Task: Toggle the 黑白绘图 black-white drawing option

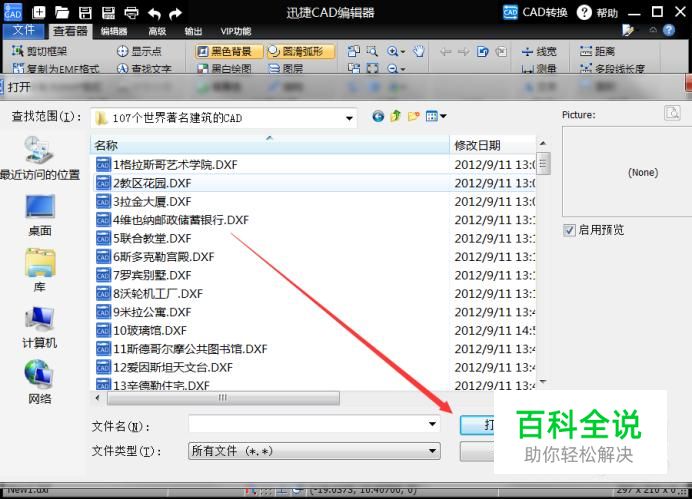Action: (224, 68)
